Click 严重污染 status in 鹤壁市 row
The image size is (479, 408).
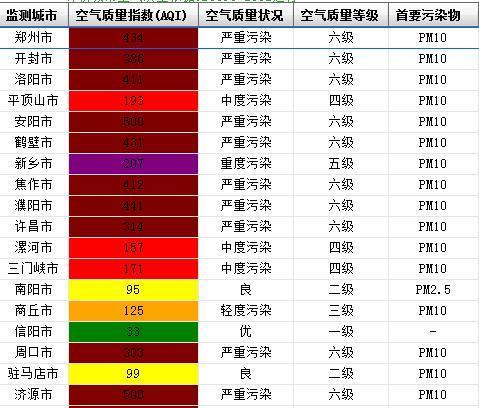coord(246,143)
